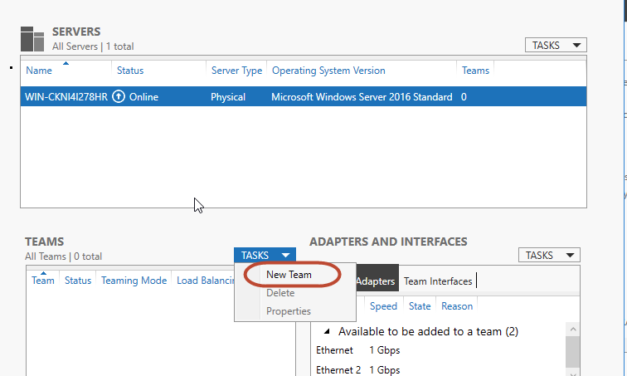Collapse the Available to be added group
This screenshot has width=627, height=376.
click(327, 331)
